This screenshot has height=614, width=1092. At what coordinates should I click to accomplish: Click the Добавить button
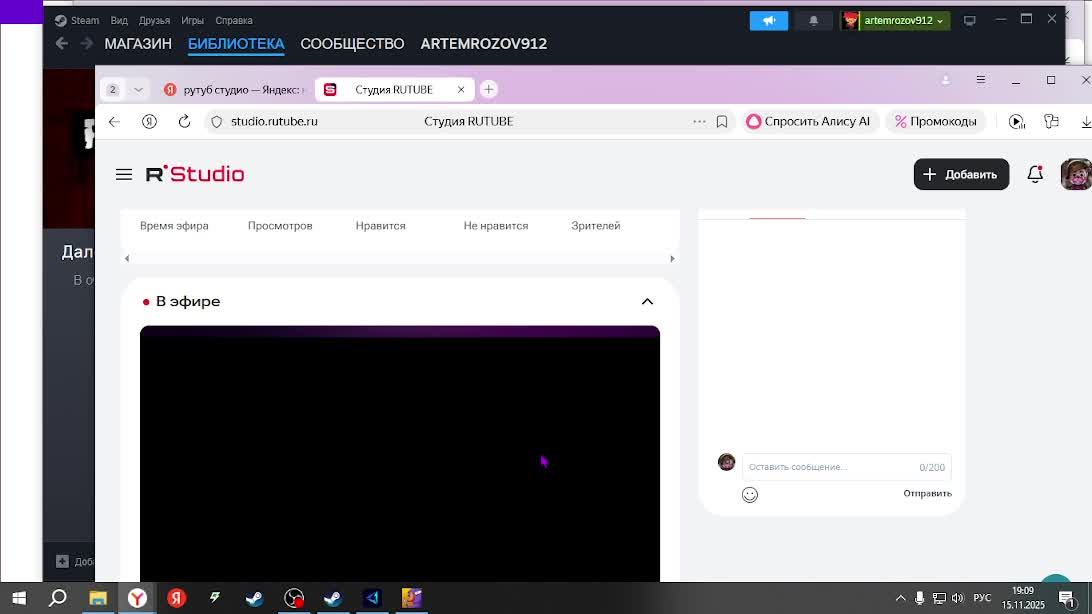point(961,174)
